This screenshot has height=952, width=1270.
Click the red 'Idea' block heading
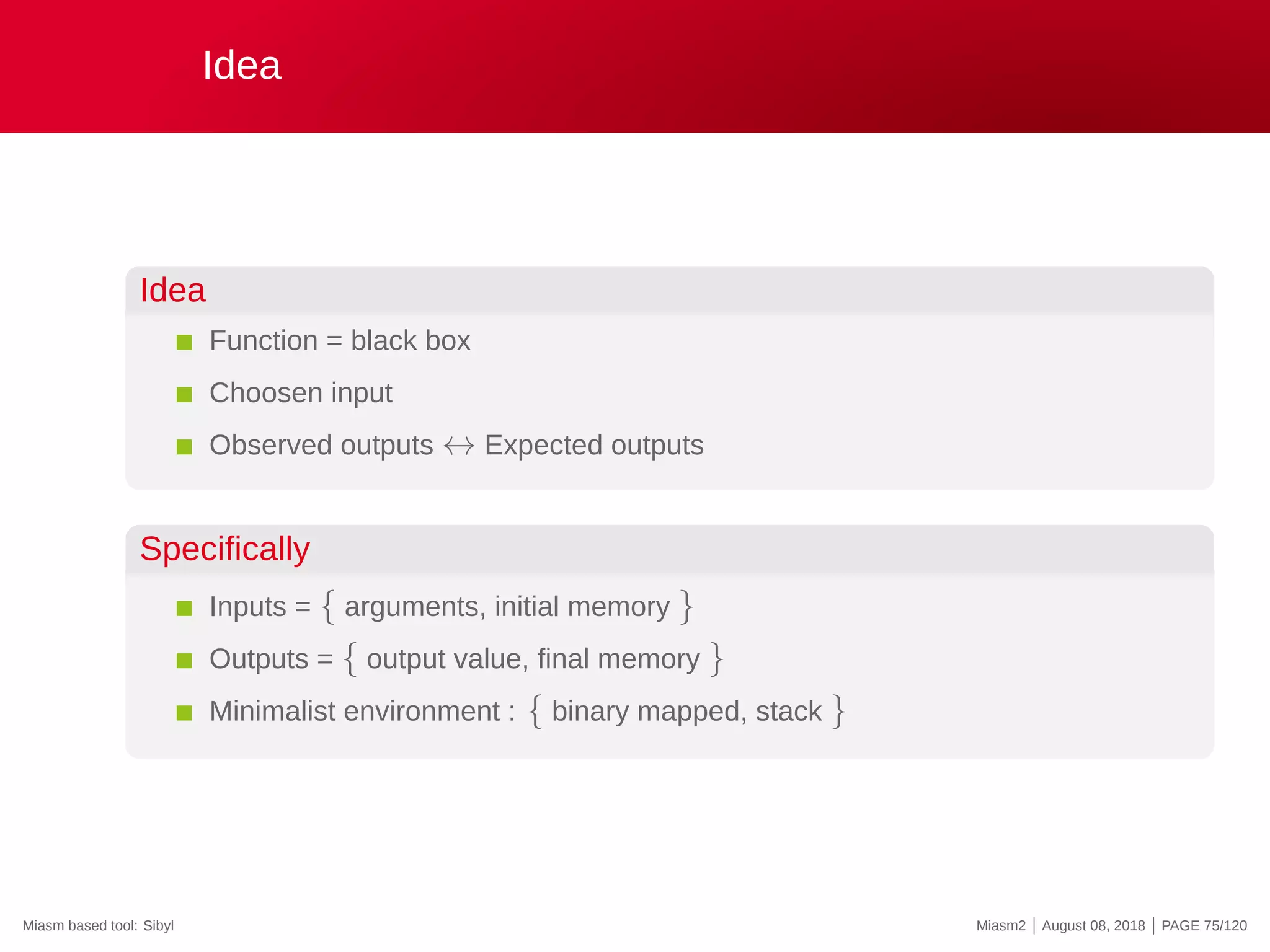pos(172,290)
